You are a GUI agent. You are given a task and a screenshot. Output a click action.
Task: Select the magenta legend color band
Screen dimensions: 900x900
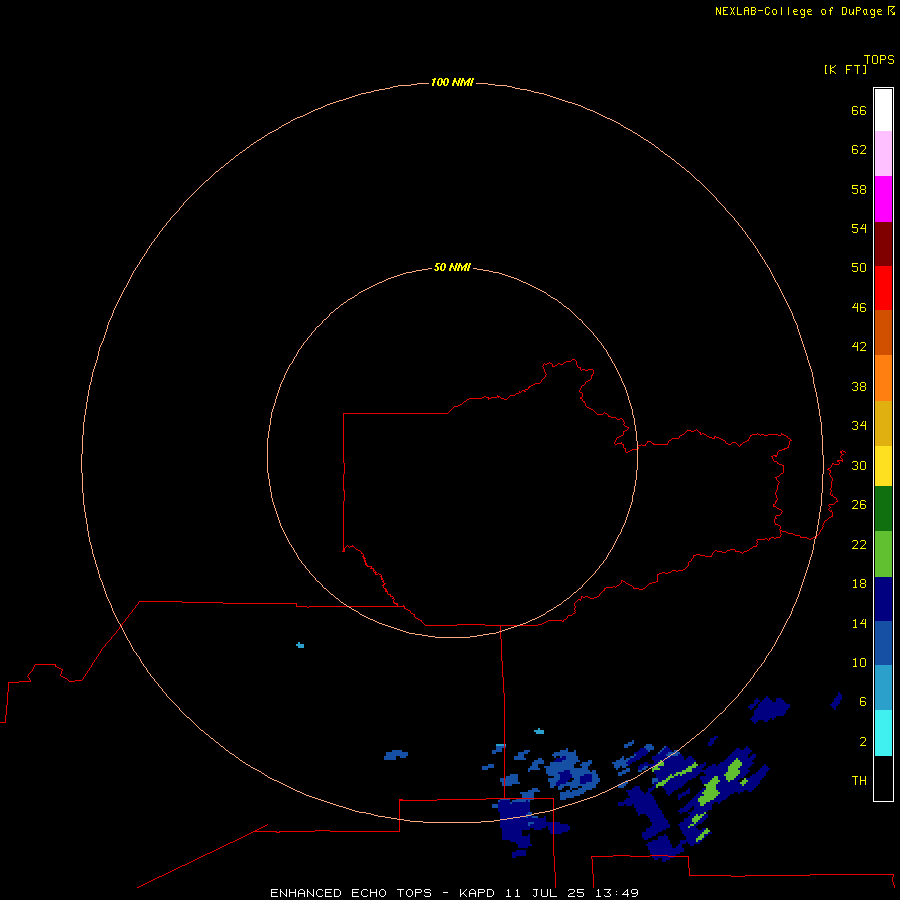[x=883, y=199]
